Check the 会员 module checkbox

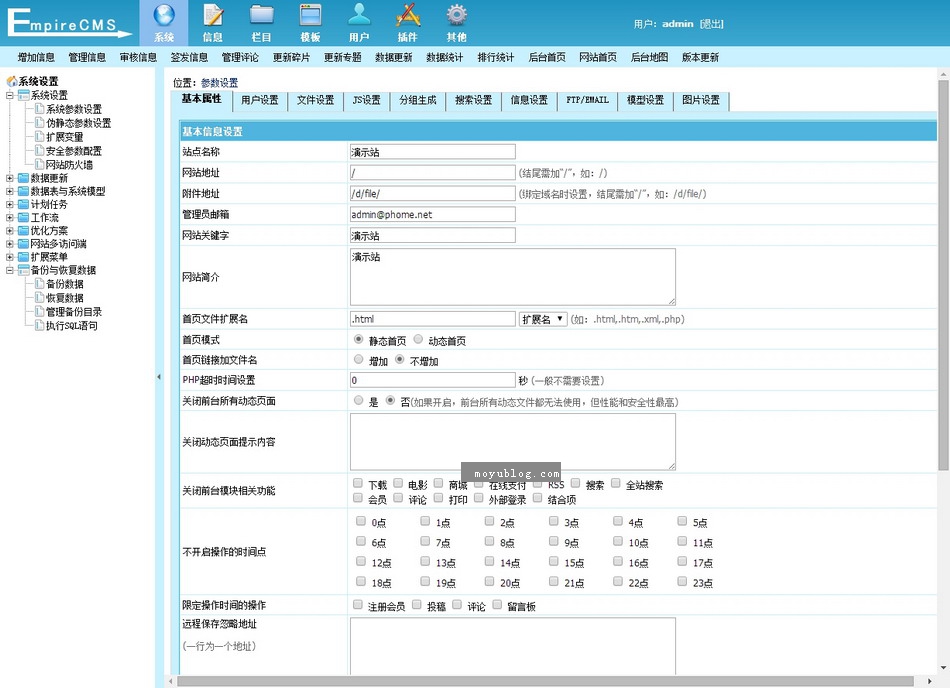pos(358,498)
